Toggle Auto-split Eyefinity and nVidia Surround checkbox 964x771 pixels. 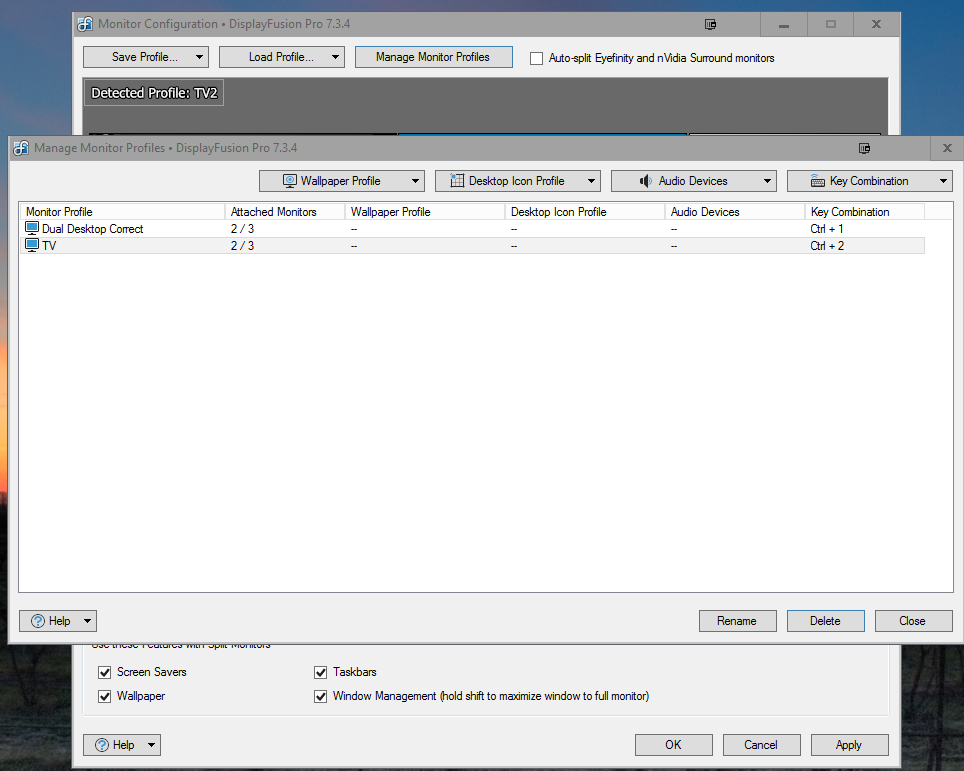[537, 58]
